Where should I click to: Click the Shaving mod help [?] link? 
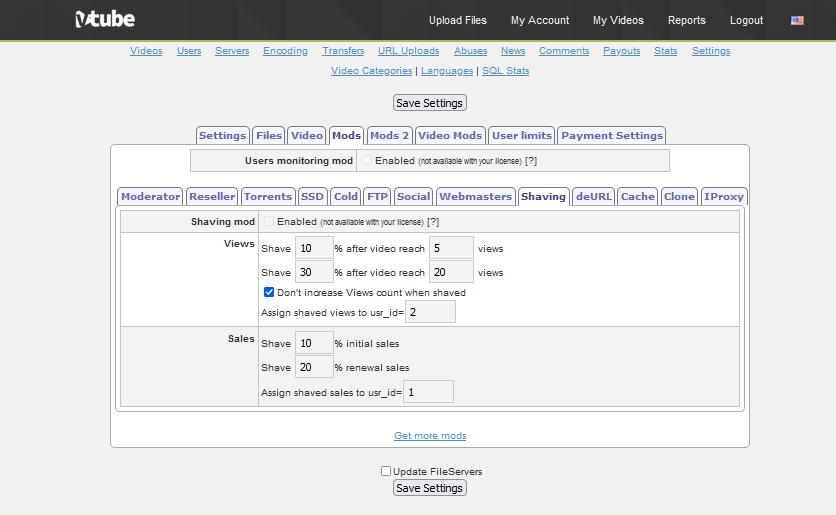(433, 222)
